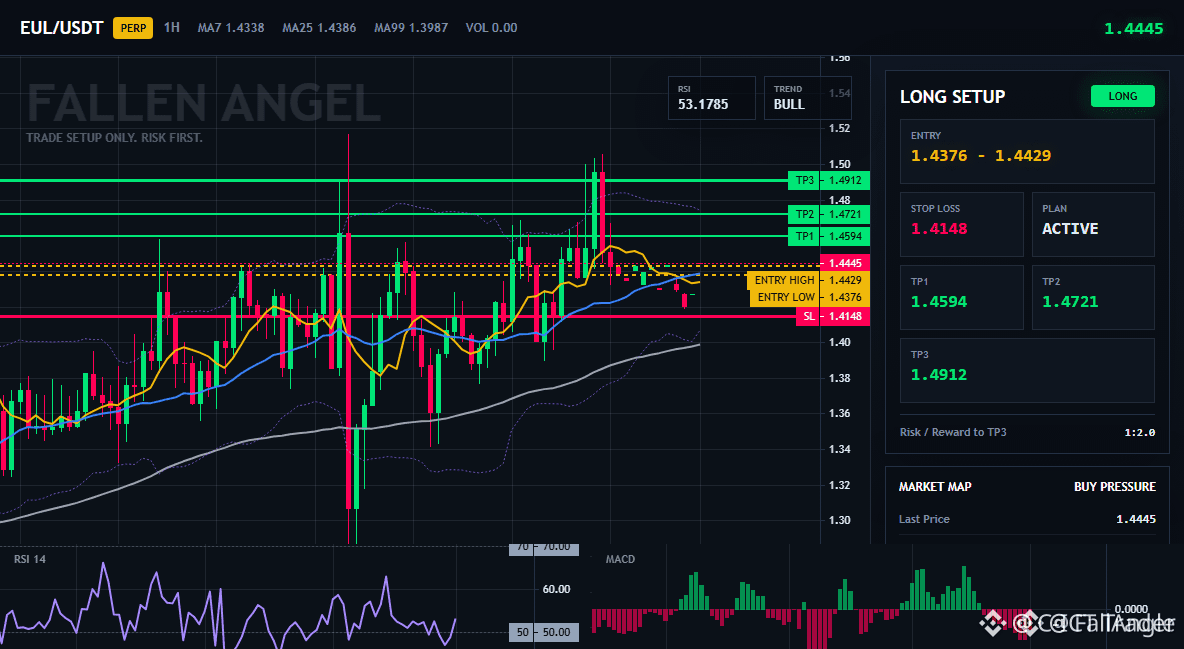The height and width of the screenshot is (649, 1184).
Task: Click the TP3 1.4912 chart line tag
Action: 828,181
